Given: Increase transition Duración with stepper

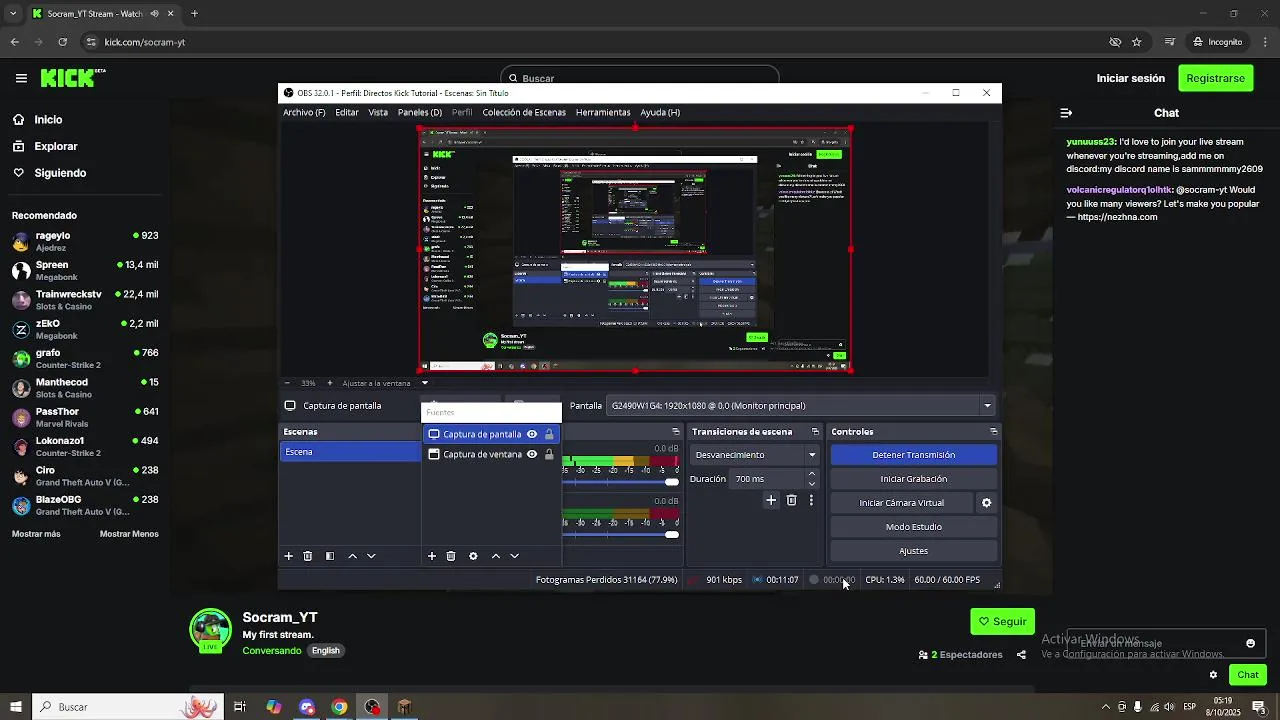Looking at the screenshot, I should tap(811, 474).
